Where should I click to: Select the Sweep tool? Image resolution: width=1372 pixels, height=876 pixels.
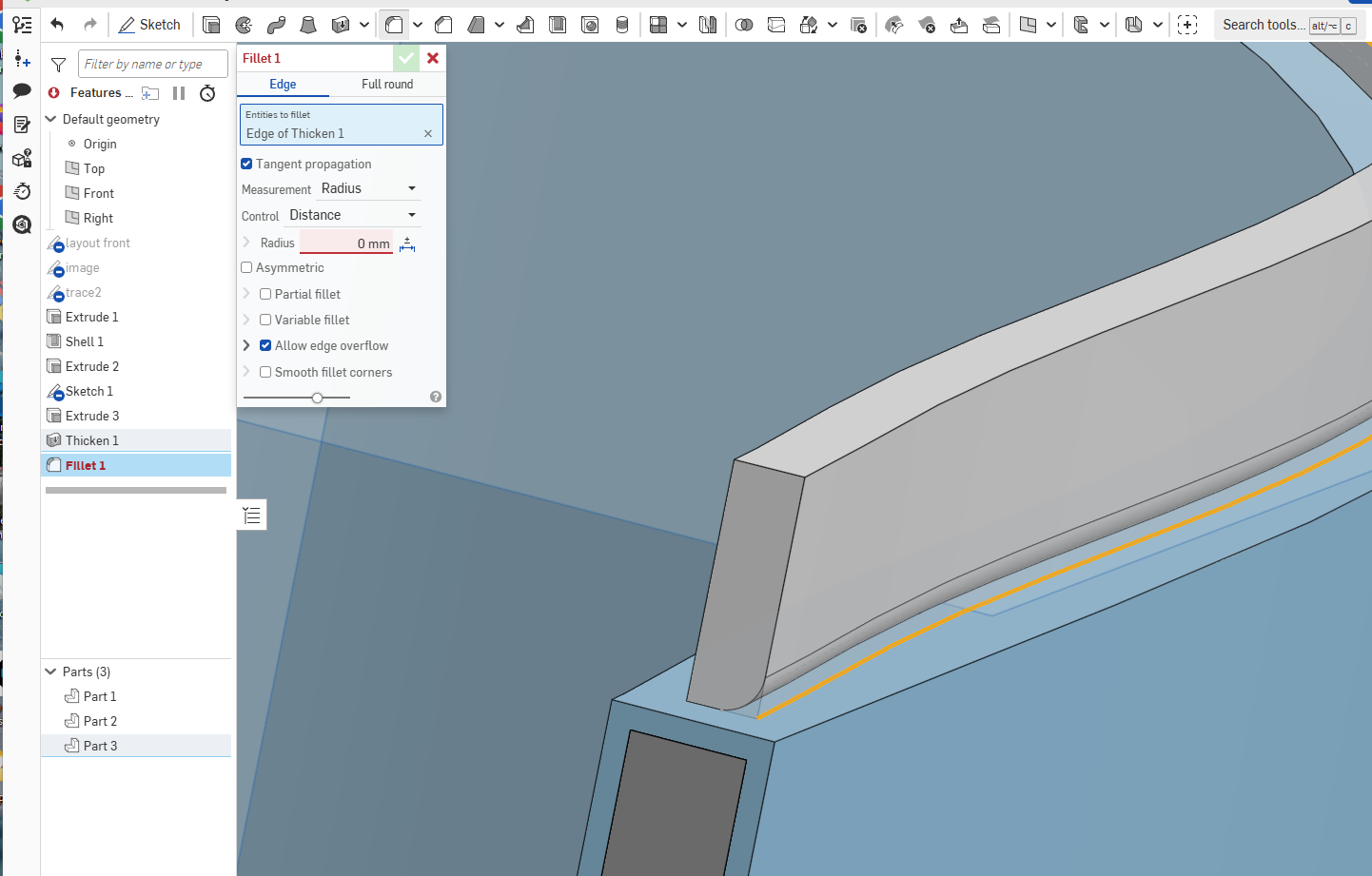[x=276, y=25]
